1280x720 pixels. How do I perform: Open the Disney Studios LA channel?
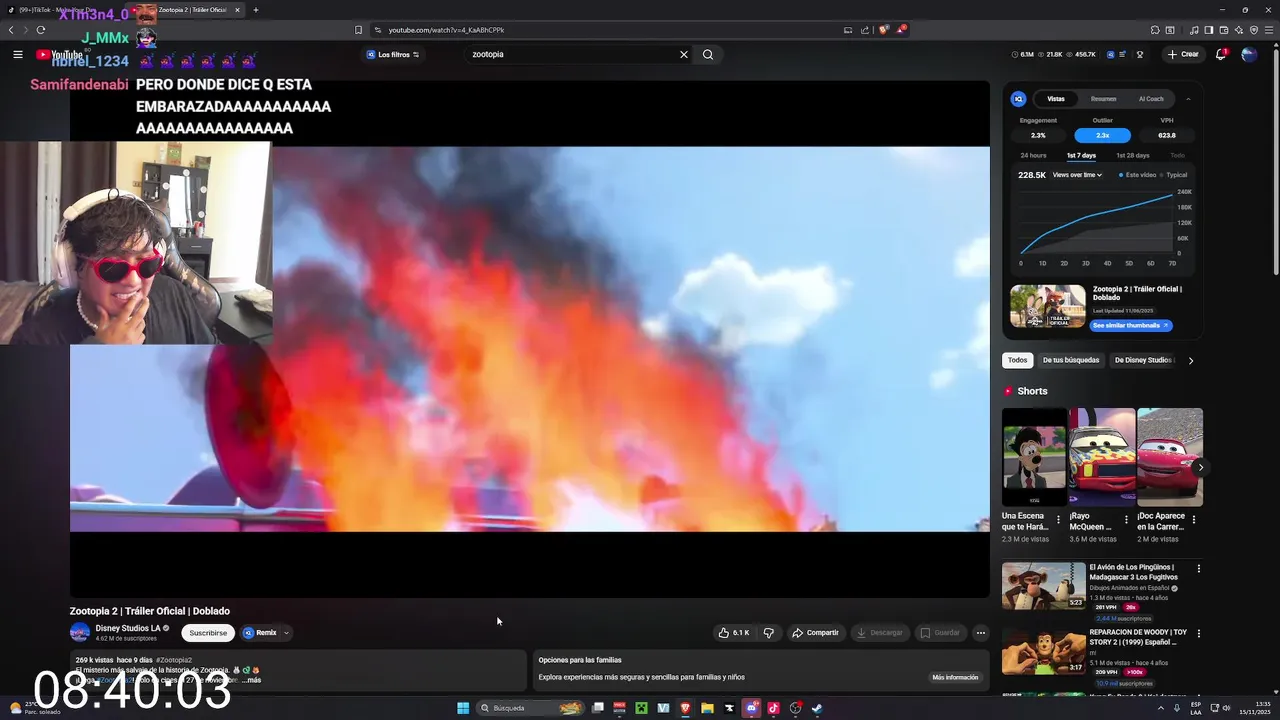pyautogui.click(x=127, y=628)
